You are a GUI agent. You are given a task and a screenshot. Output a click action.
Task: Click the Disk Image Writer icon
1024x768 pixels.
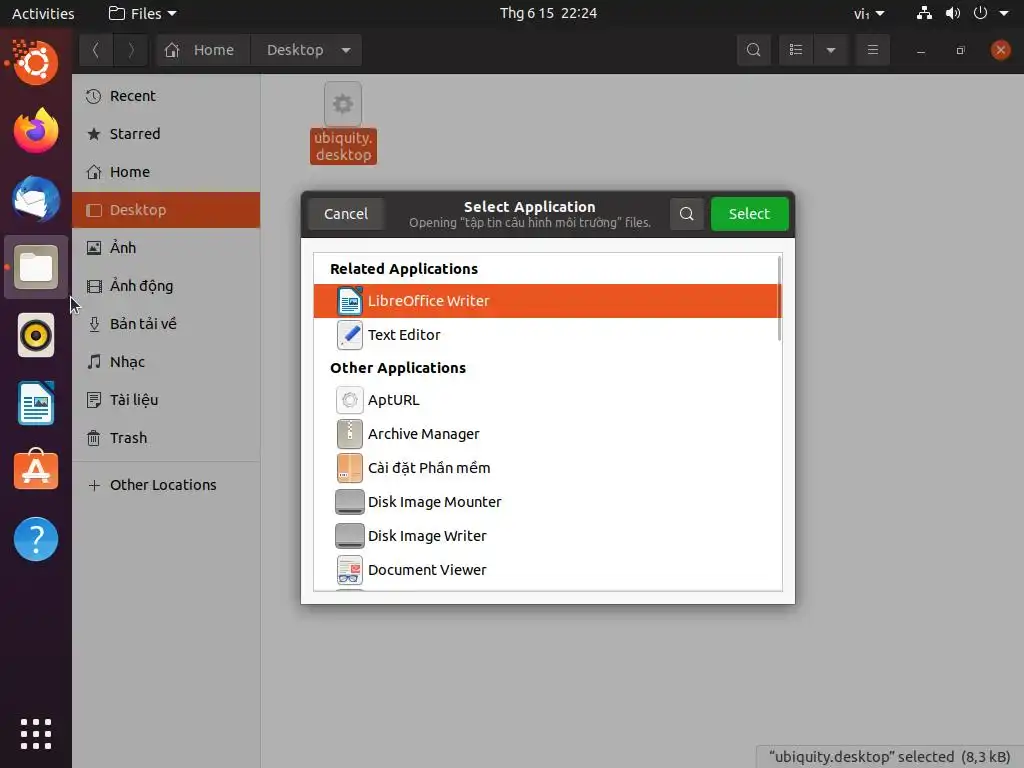point(349,536)
